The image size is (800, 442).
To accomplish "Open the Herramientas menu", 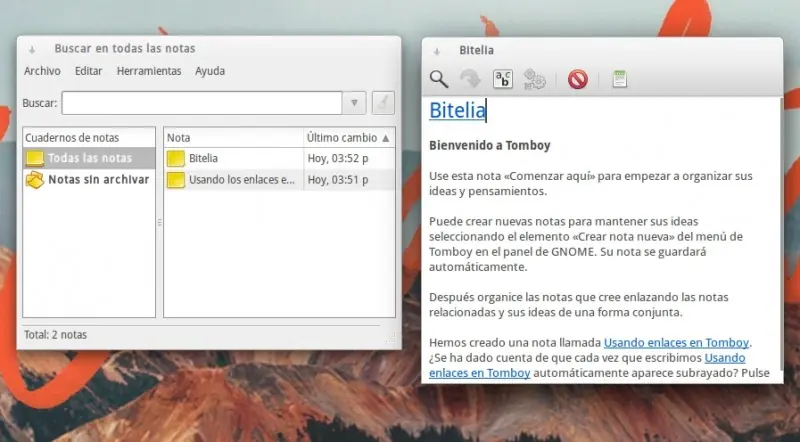I will (149, 71).
